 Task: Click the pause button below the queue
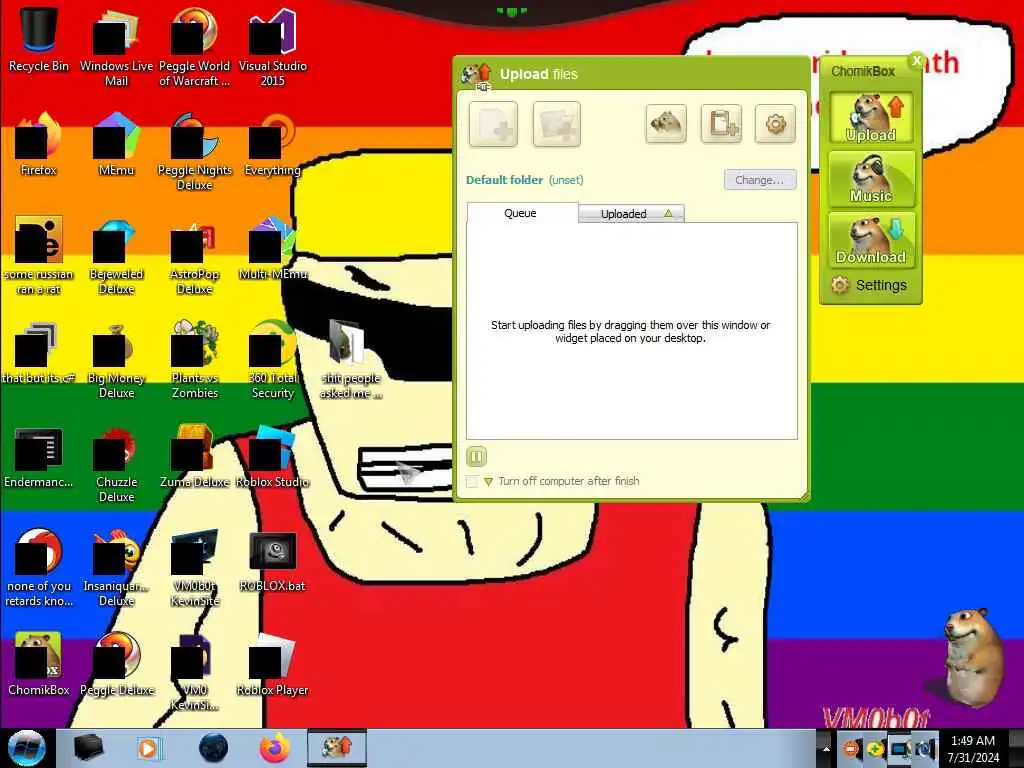click(476, 456)
